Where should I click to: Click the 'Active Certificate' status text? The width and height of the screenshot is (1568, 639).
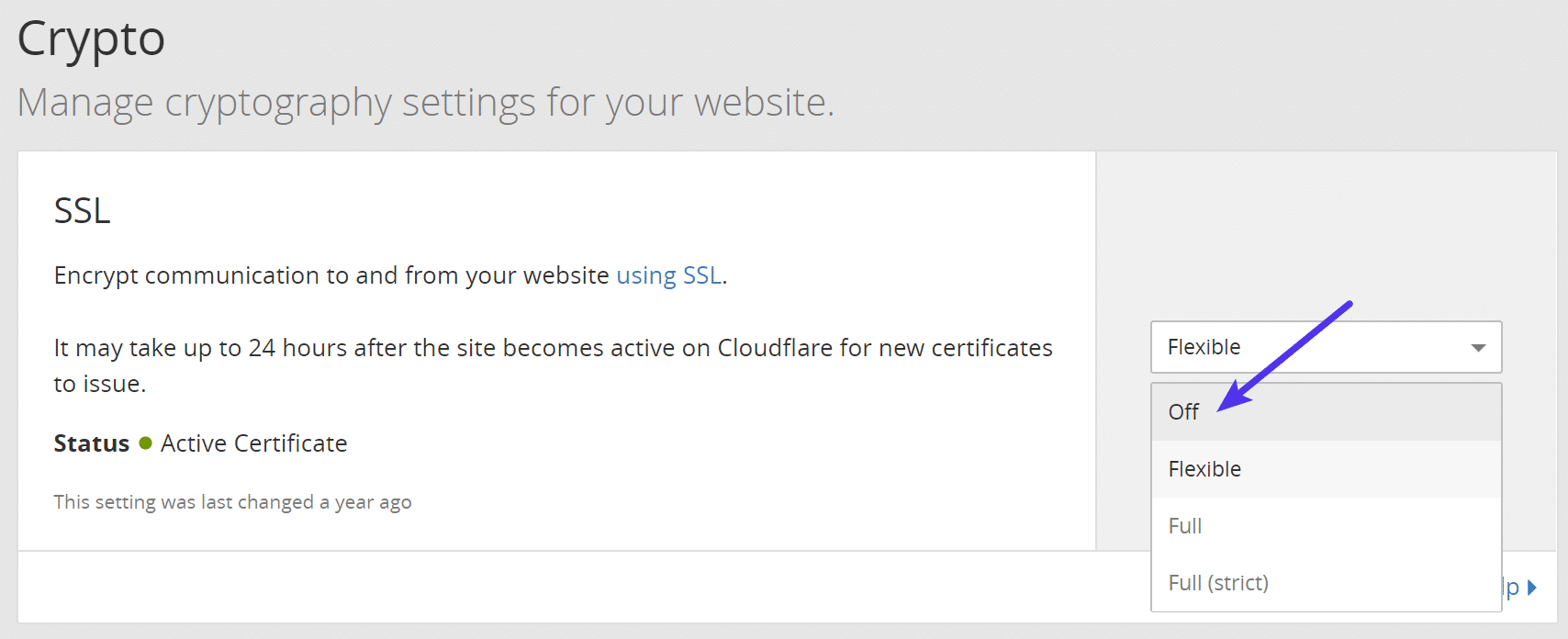tap(253, 443)
